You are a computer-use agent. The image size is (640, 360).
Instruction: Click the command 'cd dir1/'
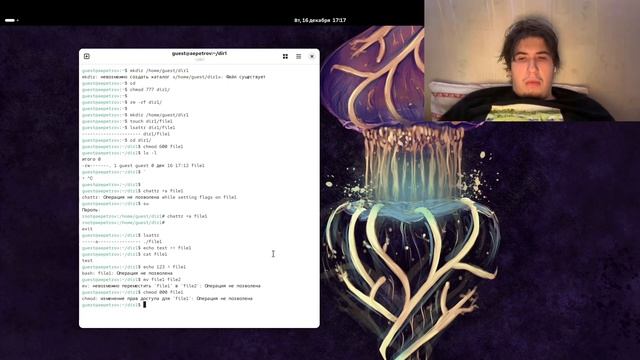click(140, 140)
